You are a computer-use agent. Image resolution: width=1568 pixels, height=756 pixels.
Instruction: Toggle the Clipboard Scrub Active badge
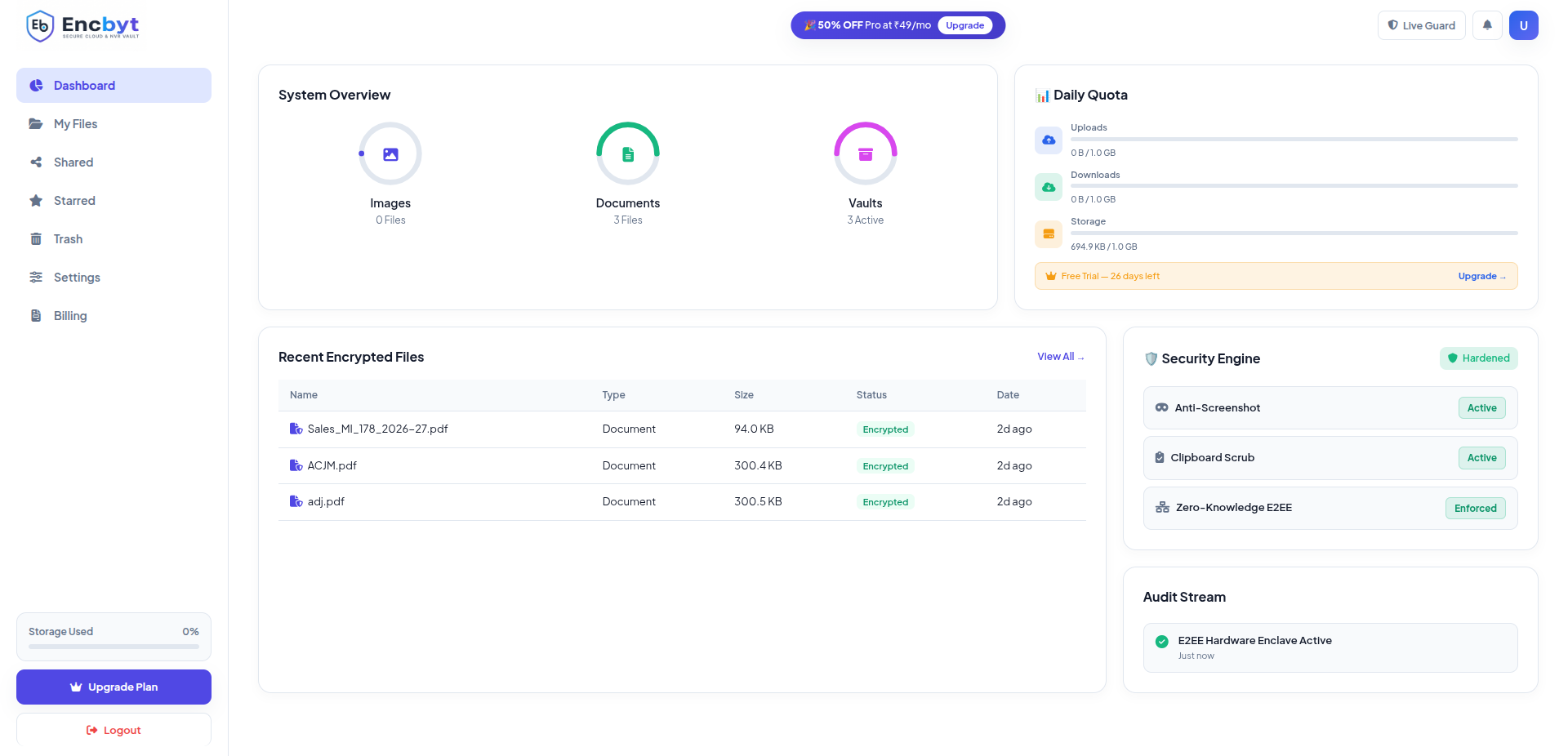(1481, 458)
